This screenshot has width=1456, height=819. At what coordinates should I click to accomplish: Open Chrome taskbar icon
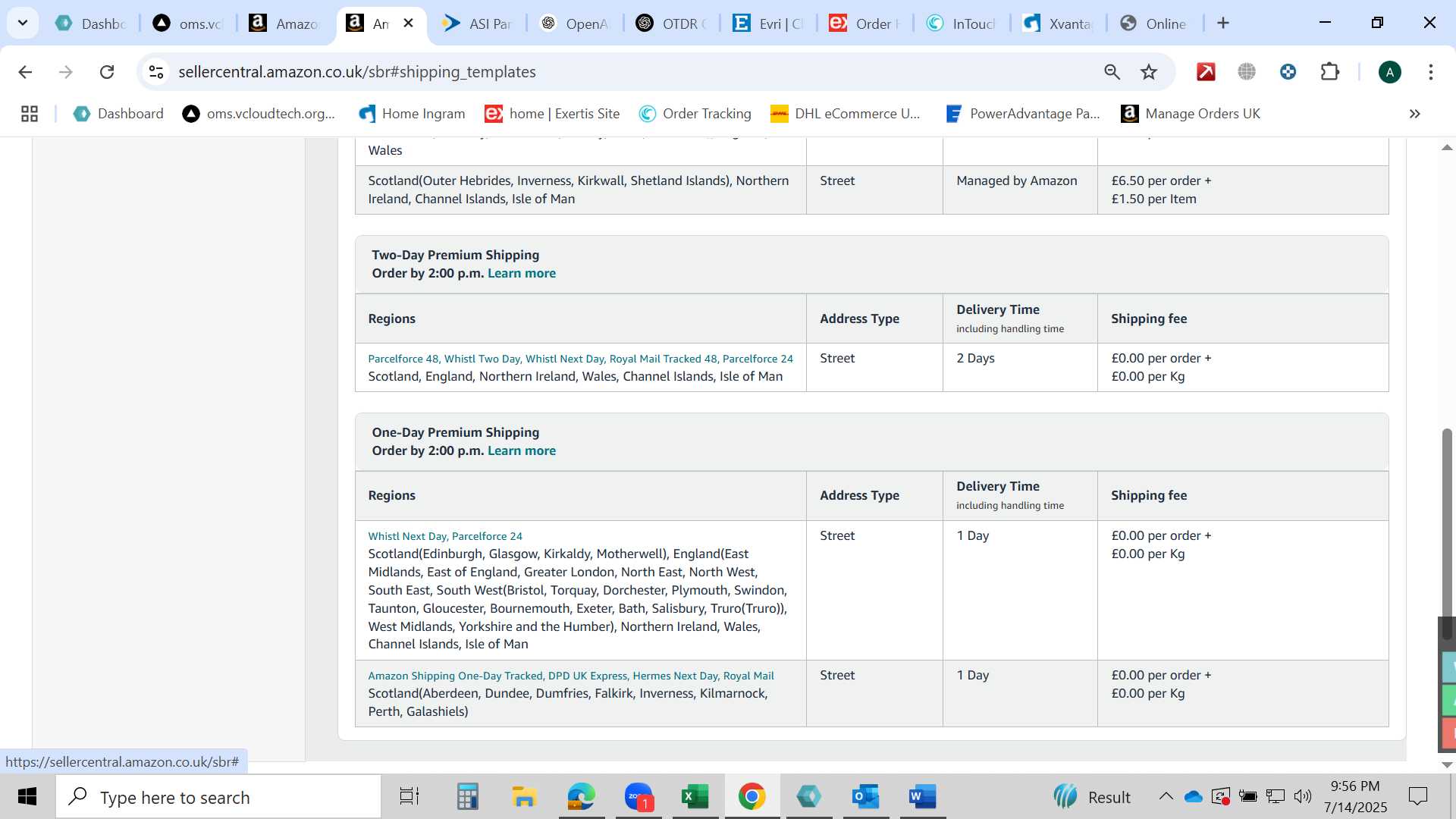pos(752,797)
